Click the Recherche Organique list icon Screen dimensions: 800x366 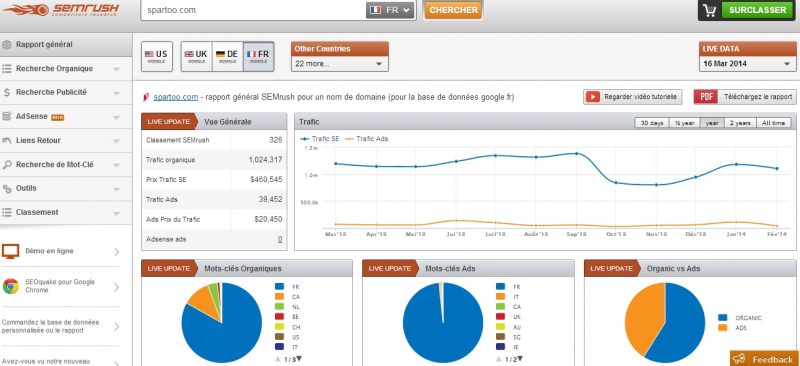tap(7, 69)
